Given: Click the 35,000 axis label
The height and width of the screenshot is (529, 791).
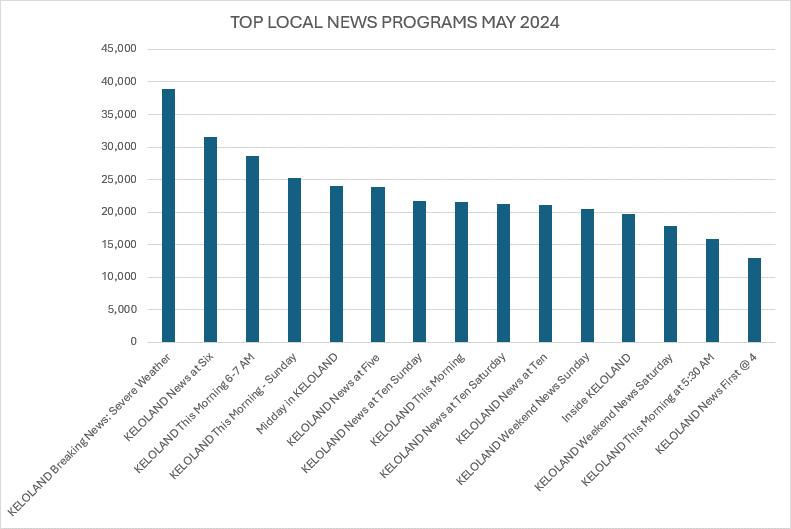Looking at the screenshot, I should tap(119, 114).
